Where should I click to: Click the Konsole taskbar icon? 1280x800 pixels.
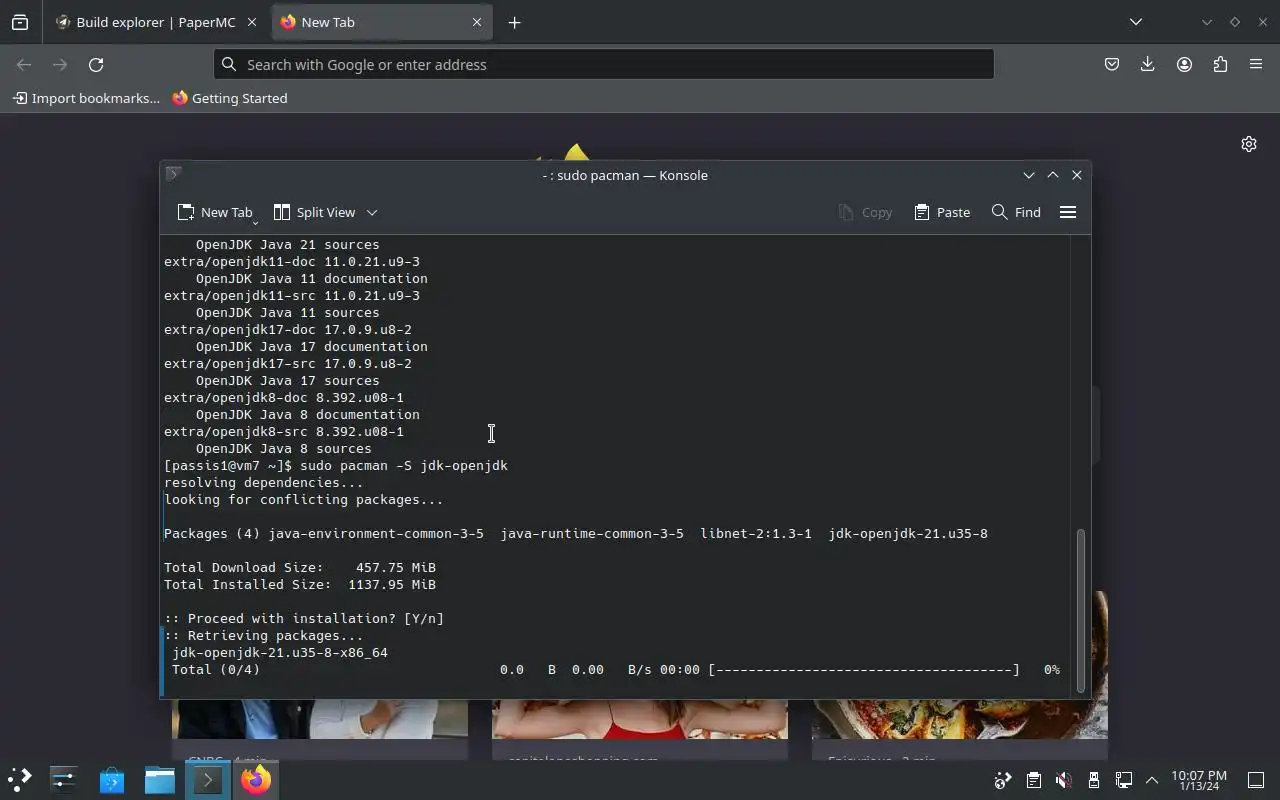[x=208, y=779]
